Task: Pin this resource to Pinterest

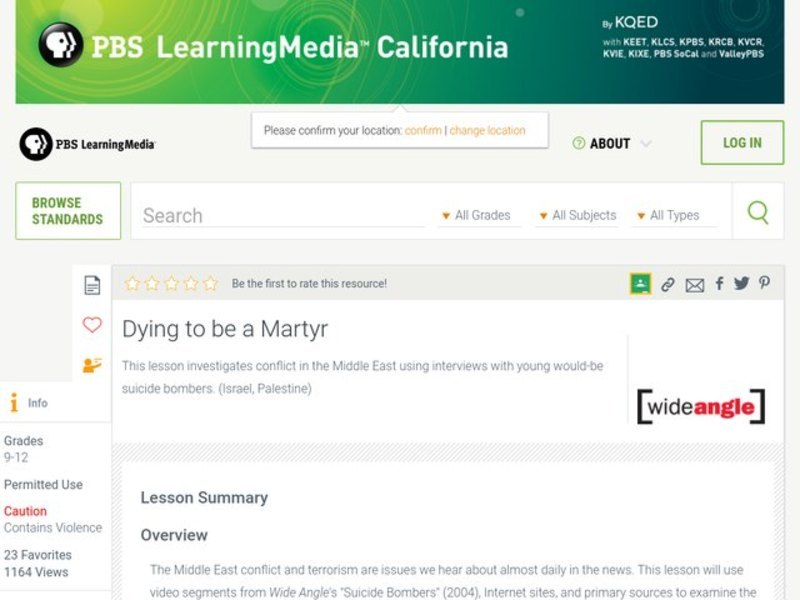Action: [763, 284]
